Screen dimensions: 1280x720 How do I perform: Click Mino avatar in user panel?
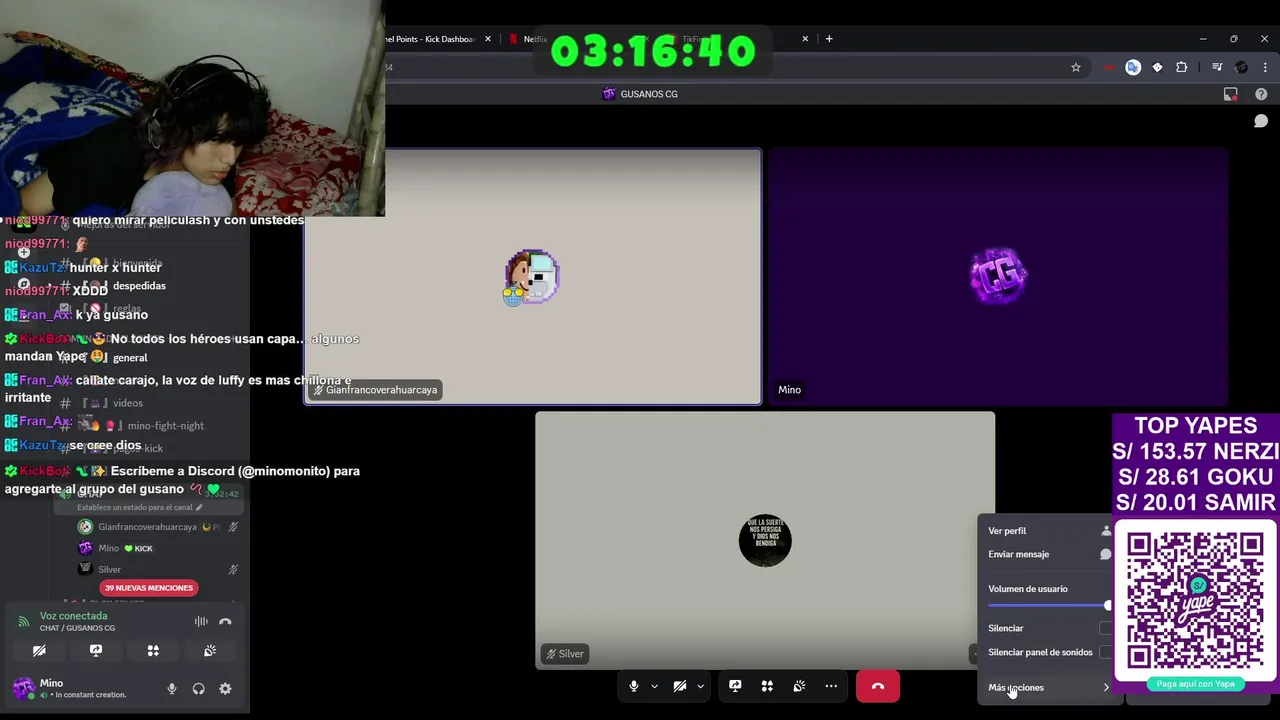pos(23,688)
